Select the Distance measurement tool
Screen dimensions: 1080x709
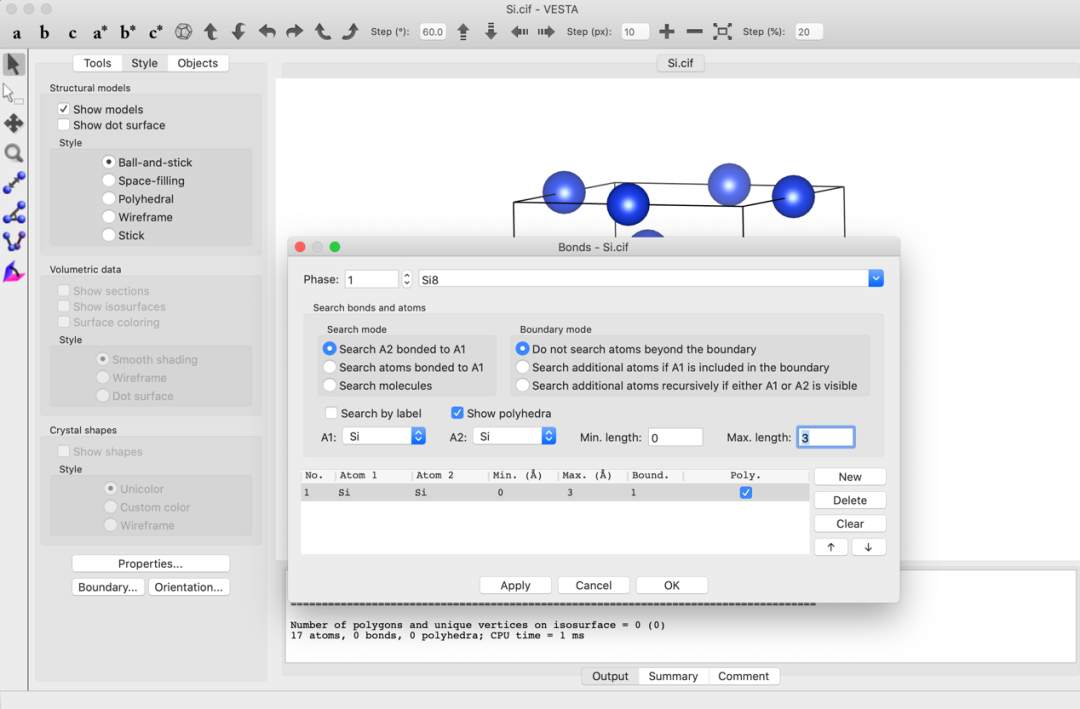tap(13, 183)
